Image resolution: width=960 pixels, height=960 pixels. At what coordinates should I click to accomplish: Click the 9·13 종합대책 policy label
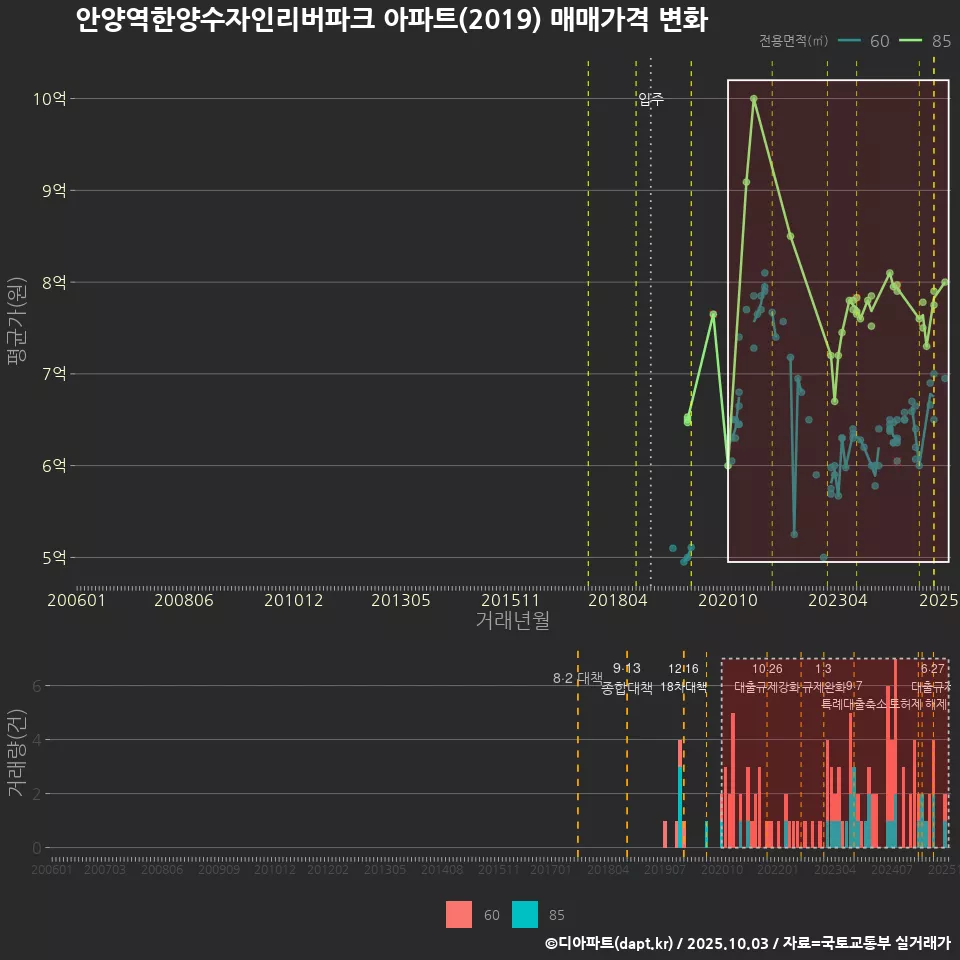pos(627,678)
